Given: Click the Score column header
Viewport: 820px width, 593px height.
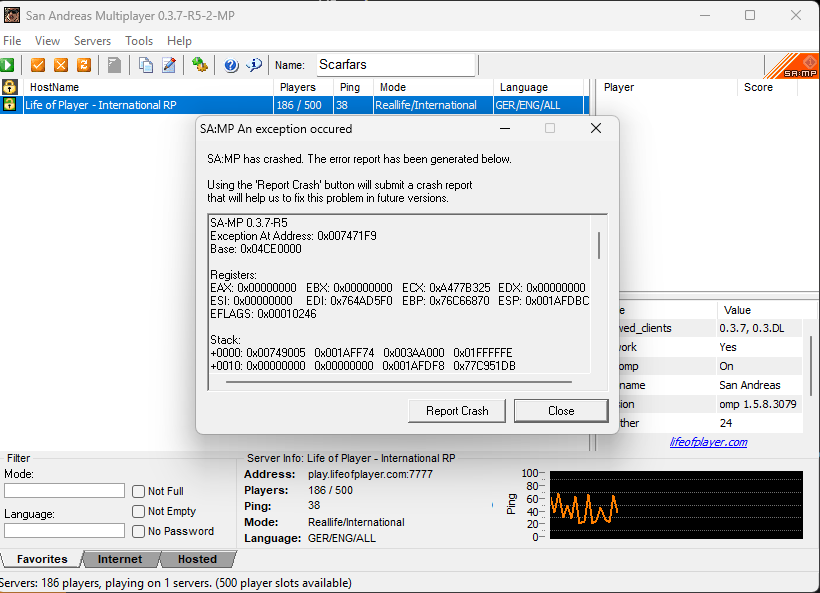Looking at the screenshot, I should click(x=768, y=87).
